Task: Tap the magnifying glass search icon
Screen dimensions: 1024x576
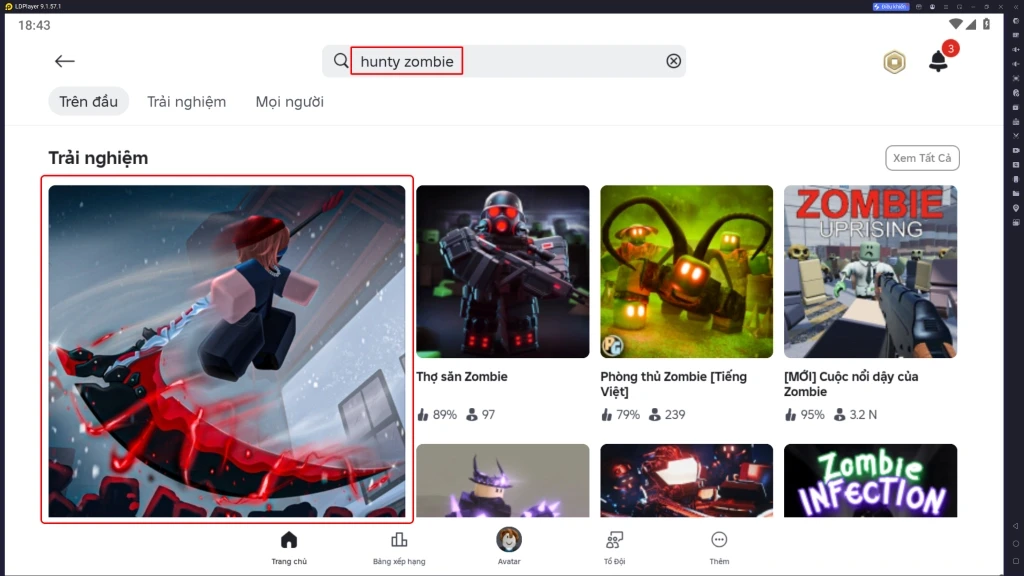Action: [x=341, y=62]
